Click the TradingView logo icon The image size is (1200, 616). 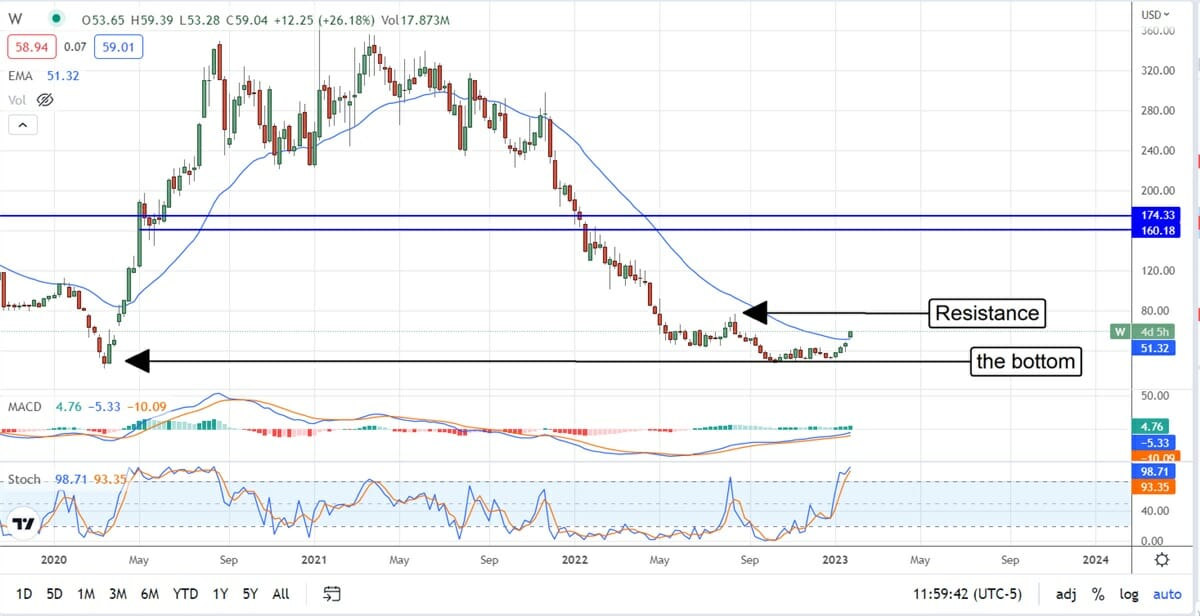point(23,522)
